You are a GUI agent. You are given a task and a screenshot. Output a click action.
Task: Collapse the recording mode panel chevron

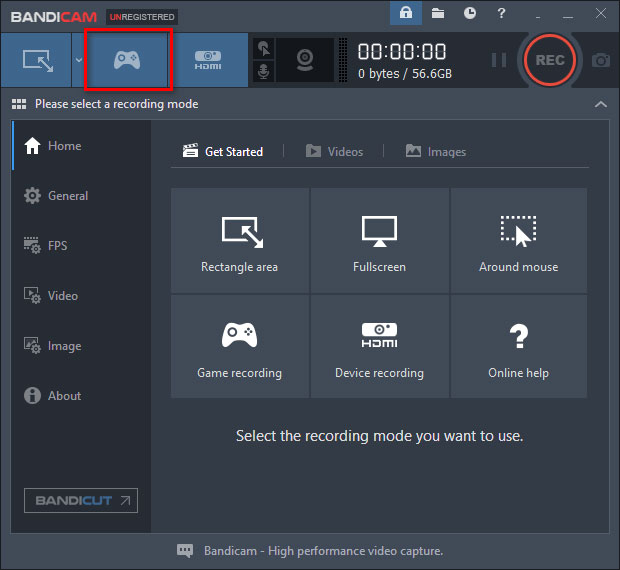[600, 104]
